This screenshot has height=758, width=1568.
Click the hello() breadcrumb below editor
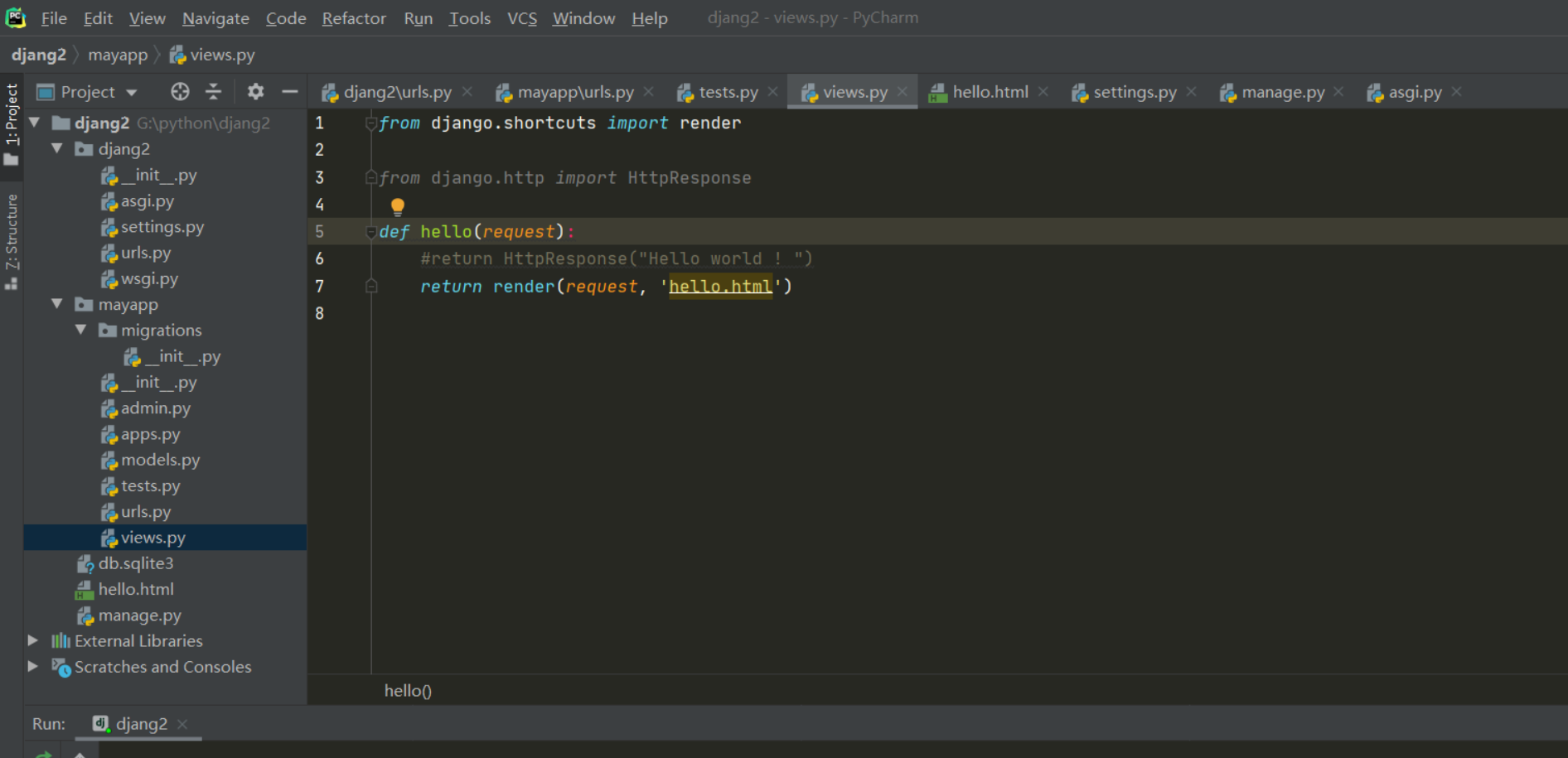click(x=408, y=690)
